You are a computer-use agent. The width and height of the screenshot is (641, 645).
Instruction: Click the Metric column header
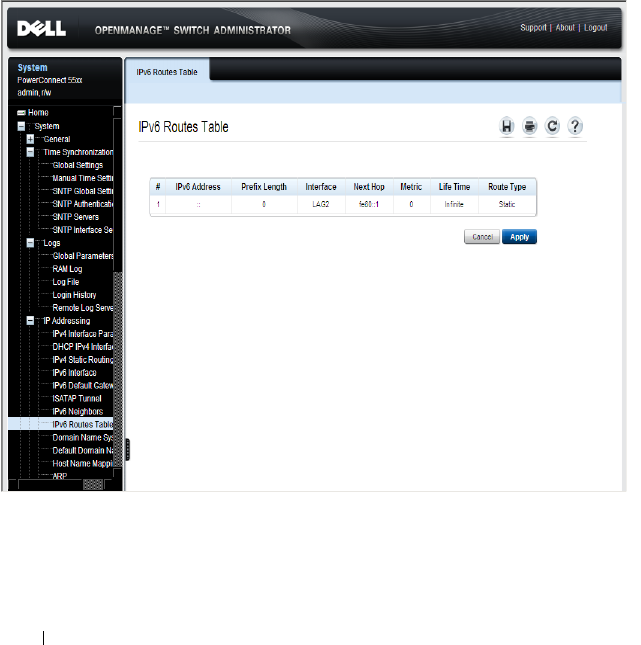(x=411, y=187)
